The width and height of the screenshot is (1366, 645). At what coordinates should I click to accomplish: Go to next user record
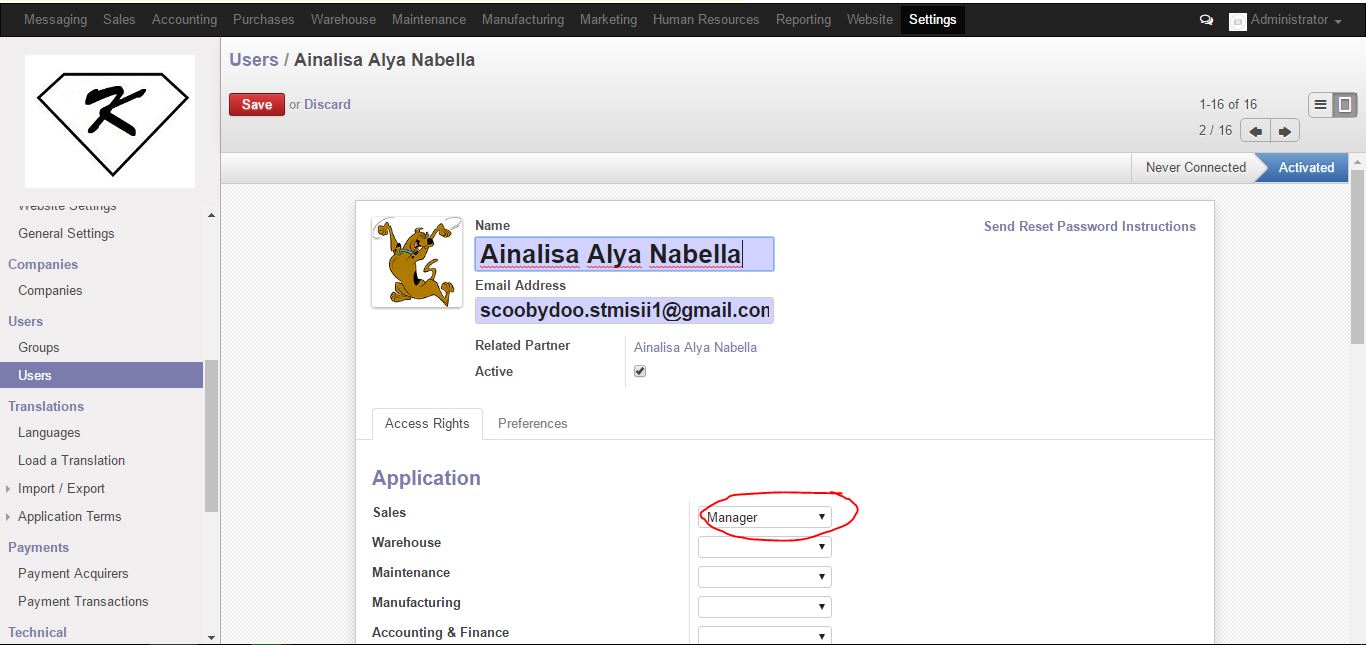coord(1285,131)
